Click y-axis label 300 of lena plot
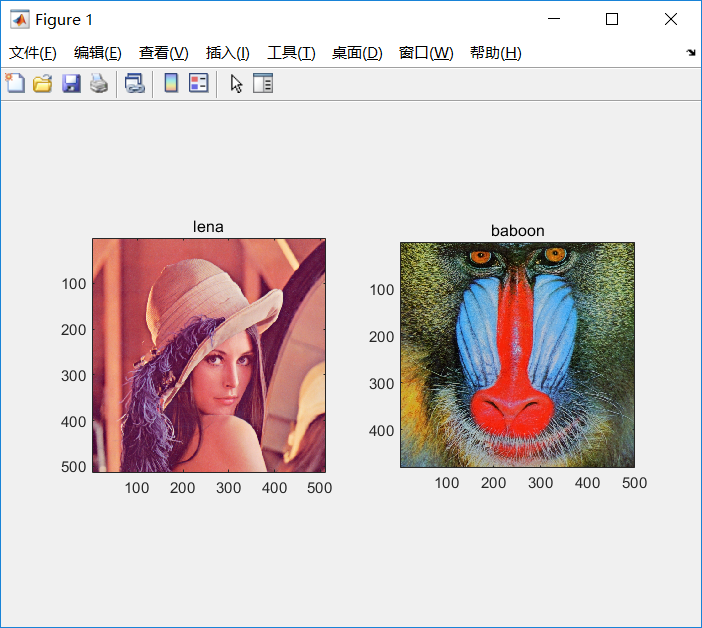The height and width of the screenshot is (628, 702). [x=74, y=376]
